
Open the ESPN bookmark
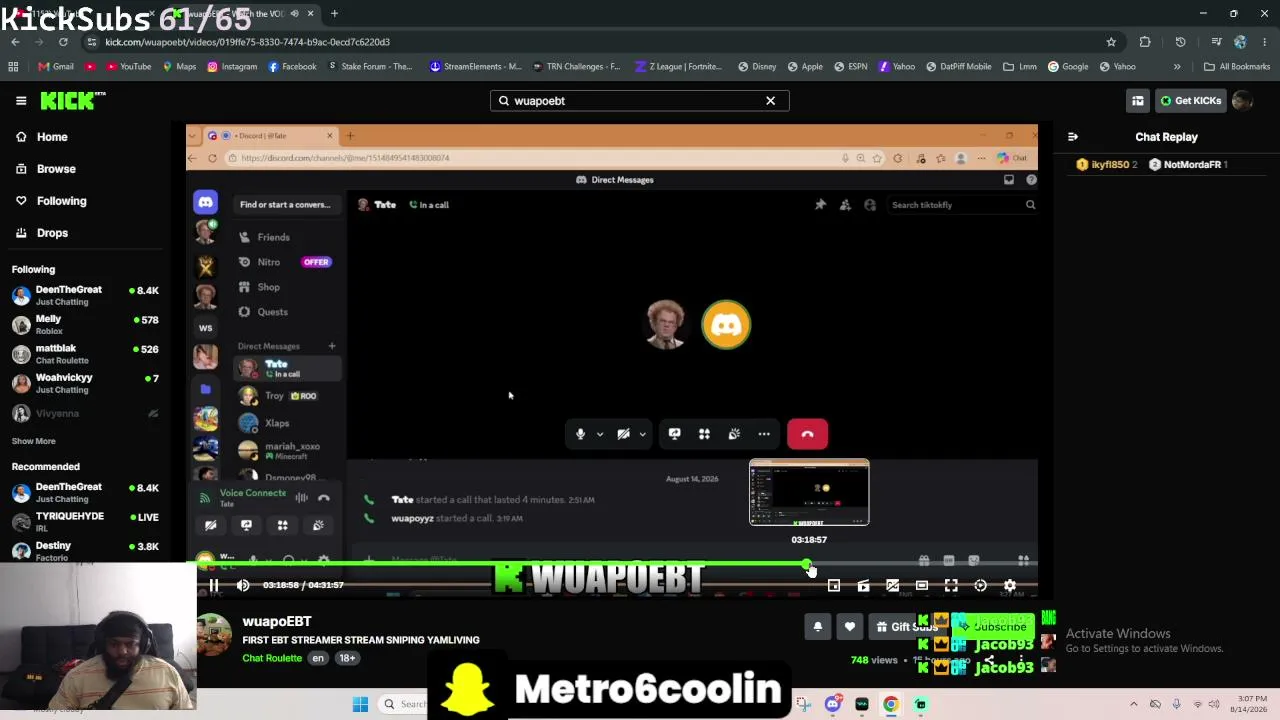pos(850,67)
